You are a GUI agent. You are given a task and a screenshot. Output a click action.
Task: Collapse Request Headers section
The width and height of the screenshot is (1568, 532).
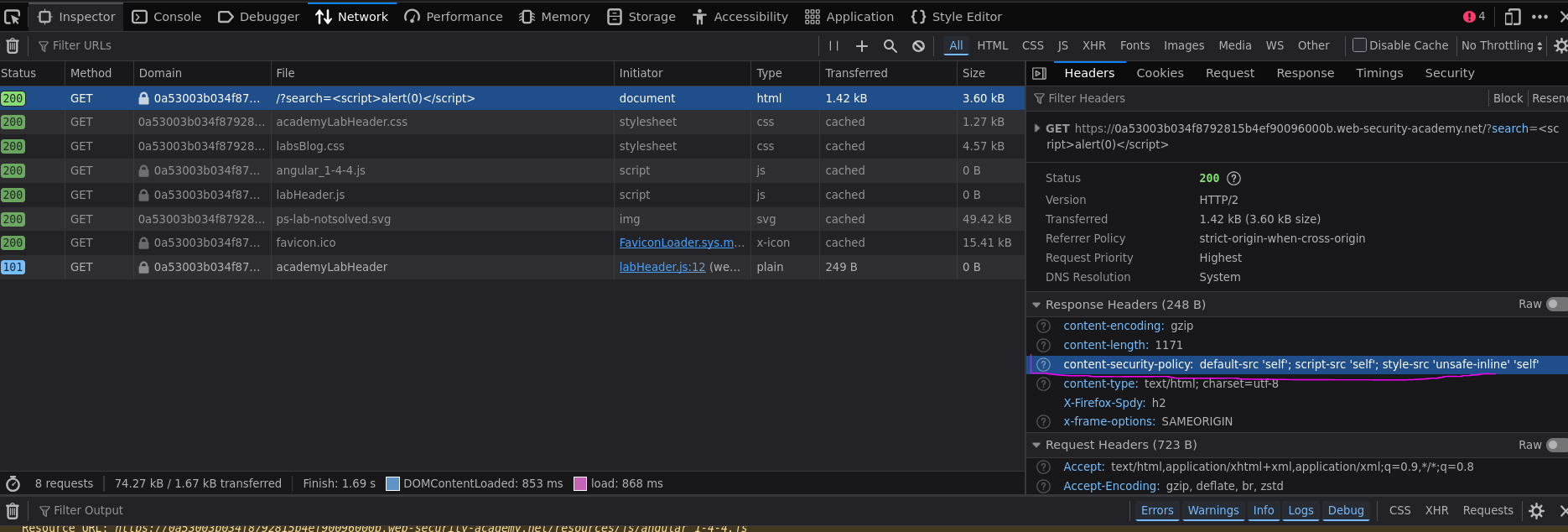(x=1036, y=445)
